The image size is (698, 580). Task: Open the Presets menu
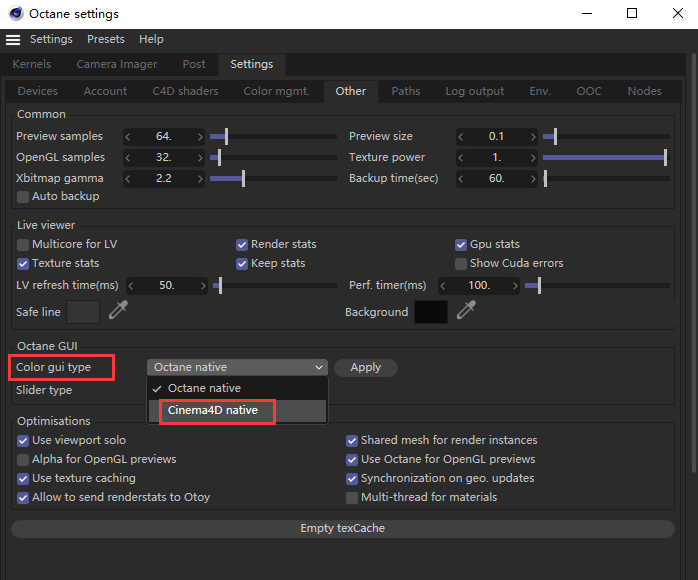pos(106,39)
